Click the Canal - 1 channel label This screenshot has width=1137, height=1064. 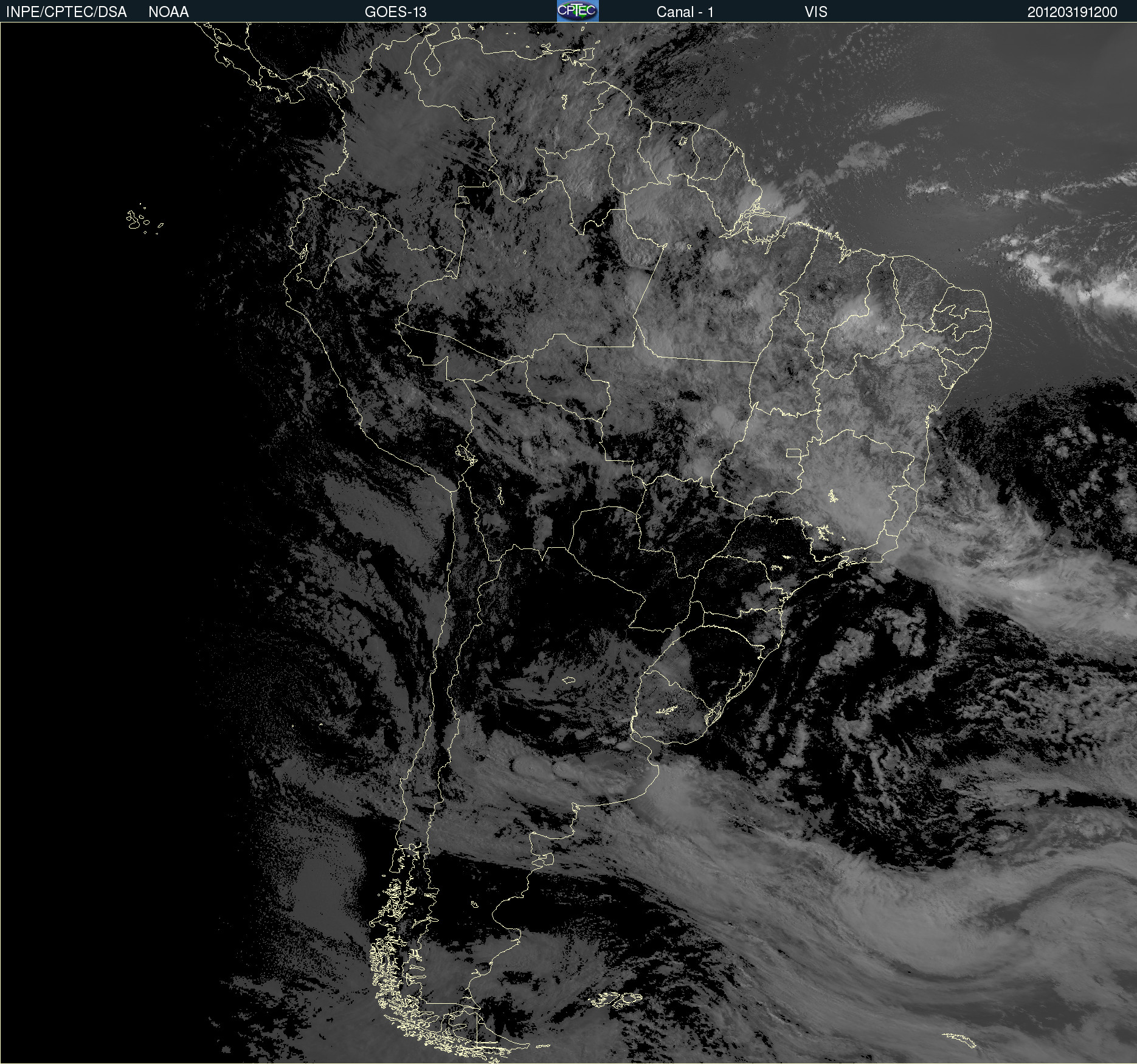click(x=685, y=12)
